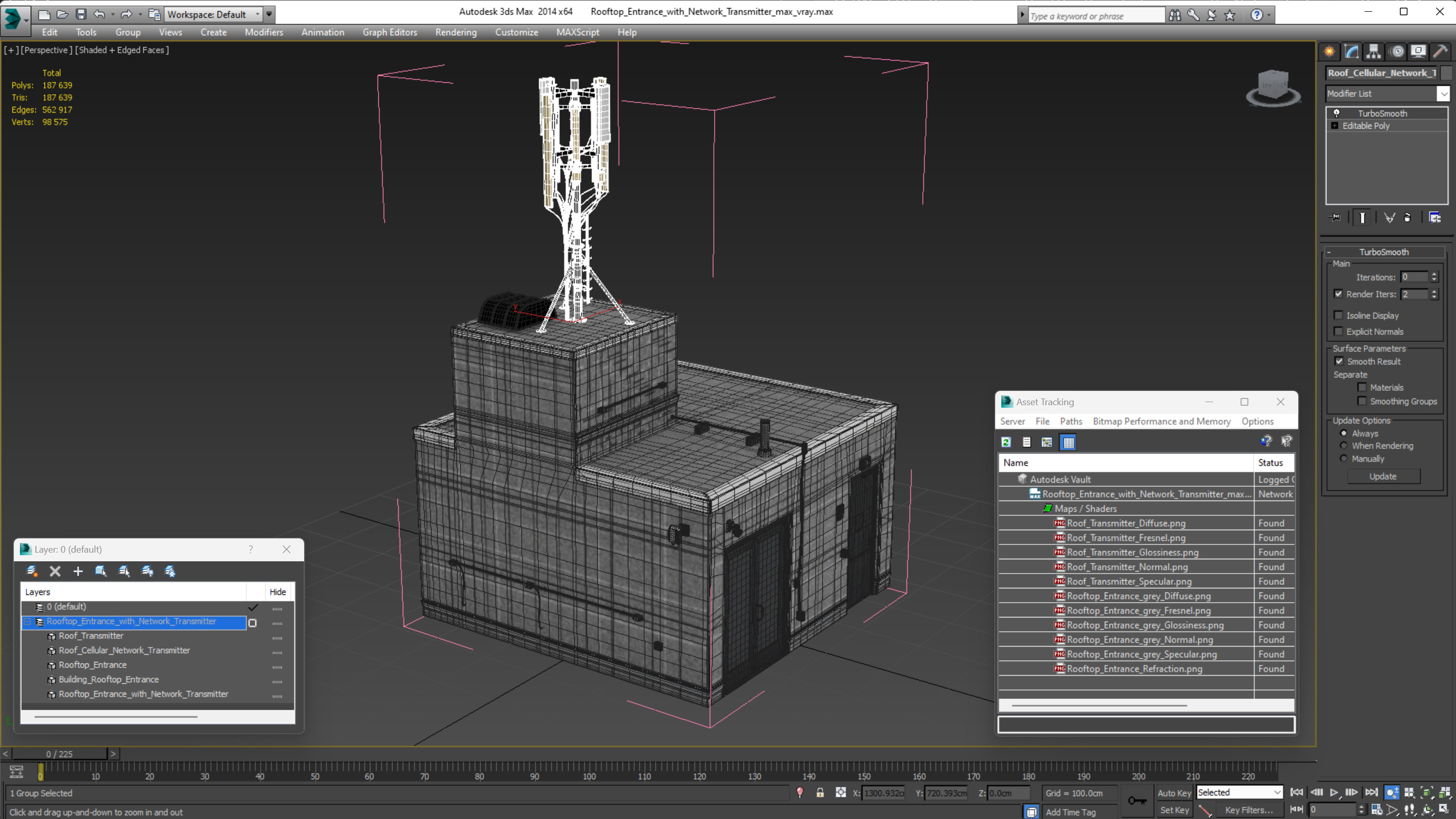Screen dimensions: 1456x819
Task: Enable Separate by Smoothing Groups checkbox
Action: point(1362,401)
